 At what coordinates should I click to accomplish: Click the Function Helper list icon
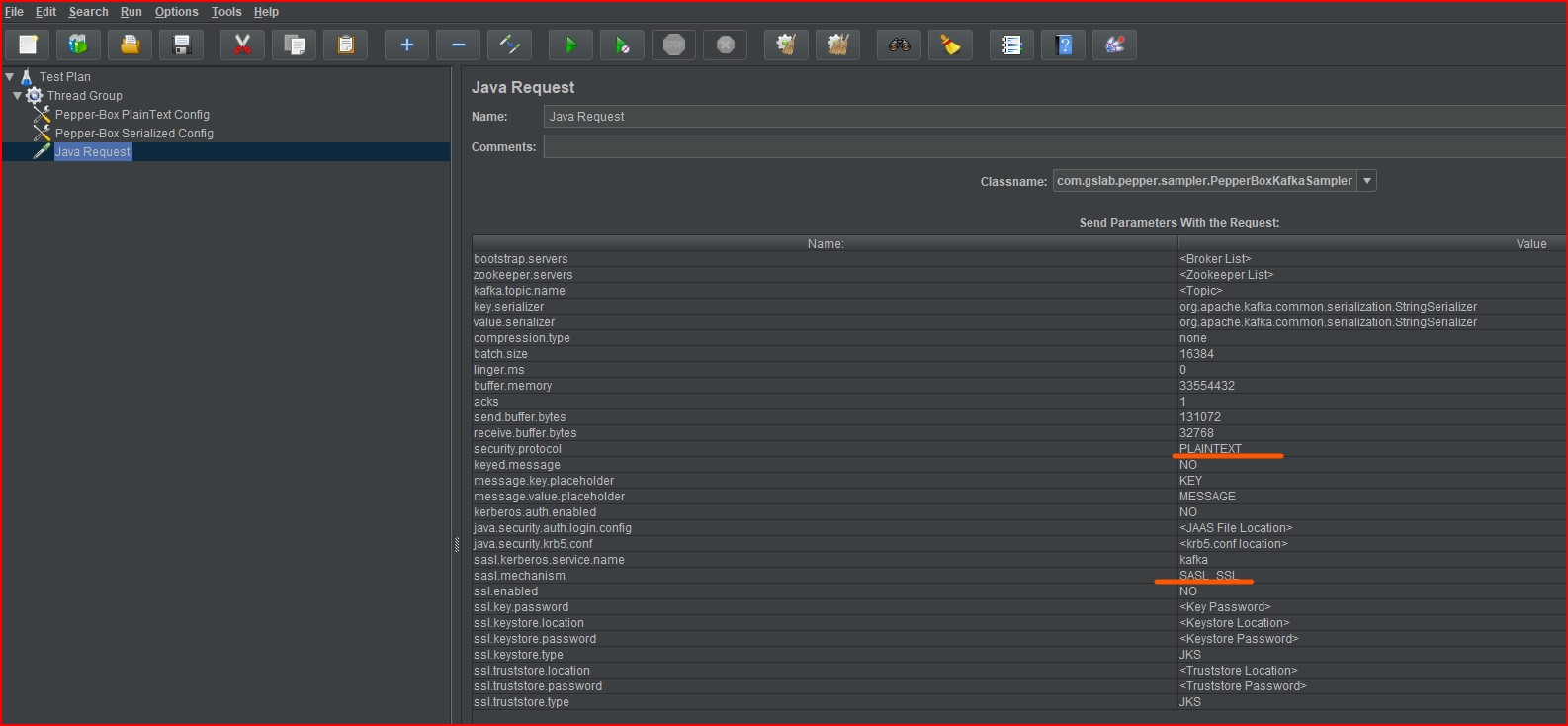click(x=1011, y=45)
